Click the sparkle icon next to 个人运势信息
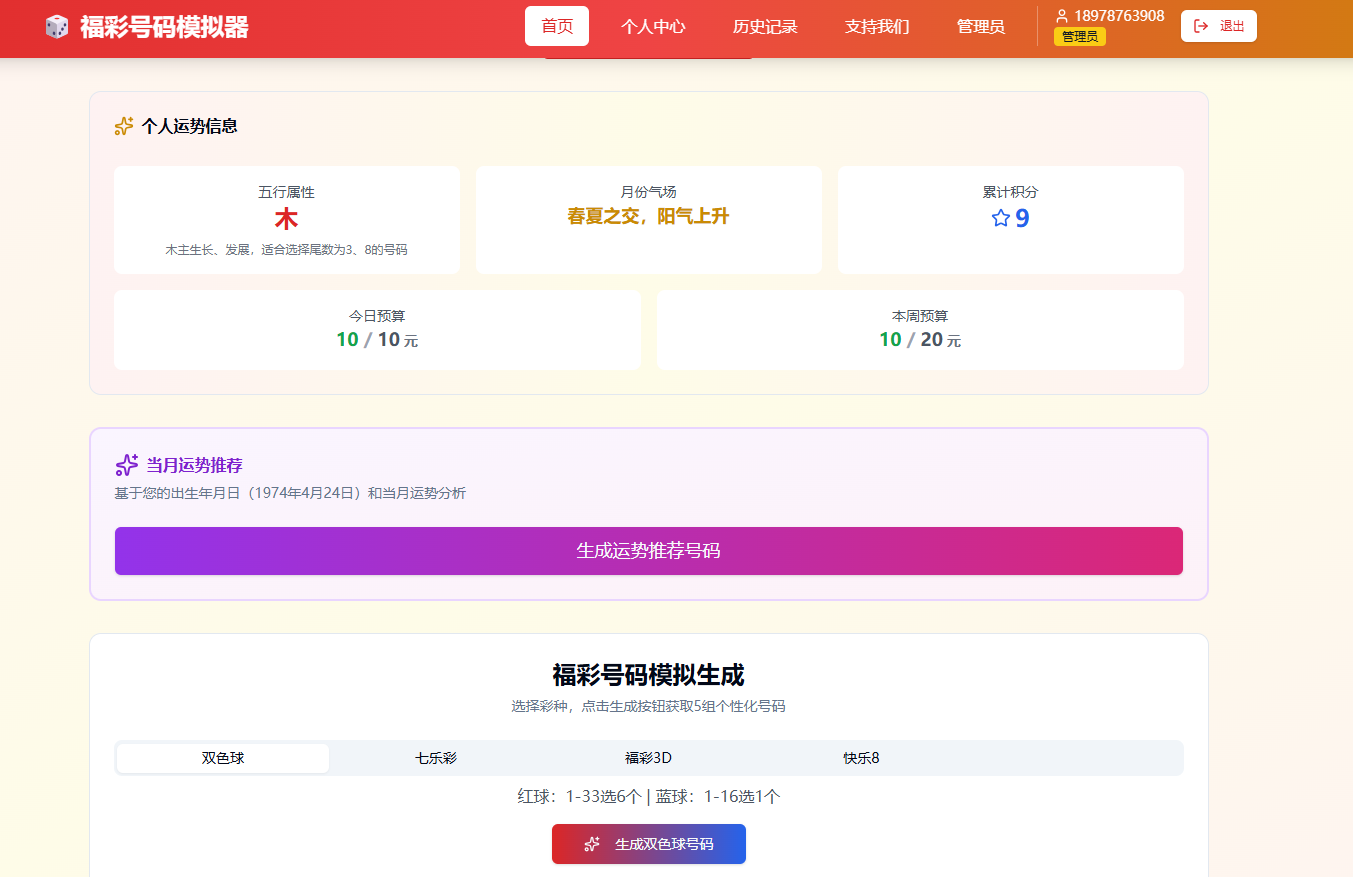This screenshot has width=1353, height=877. click(x=124, y=126)
